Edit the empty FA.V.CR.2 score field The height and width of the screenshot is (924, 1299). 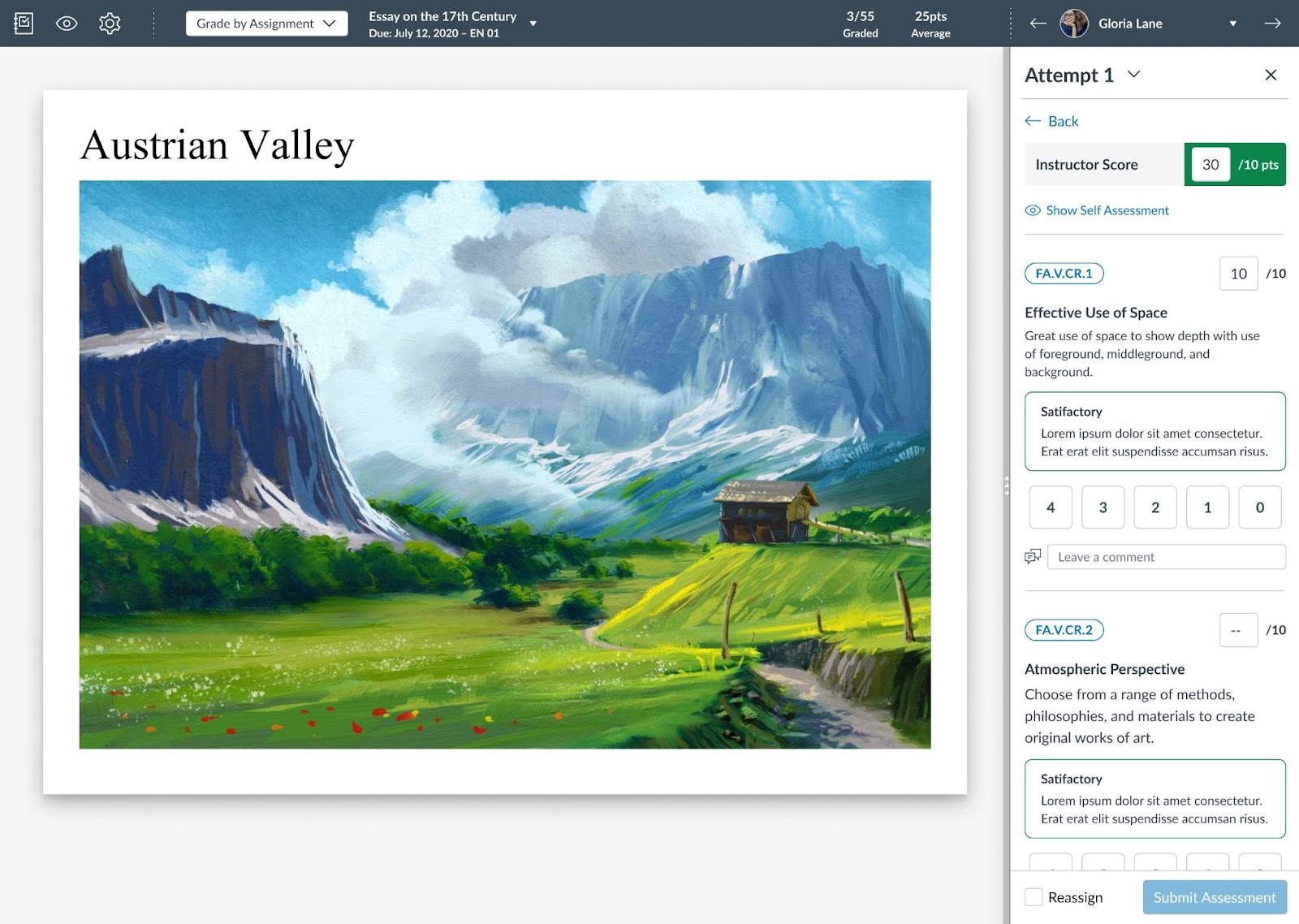(x=1238, y=630)
